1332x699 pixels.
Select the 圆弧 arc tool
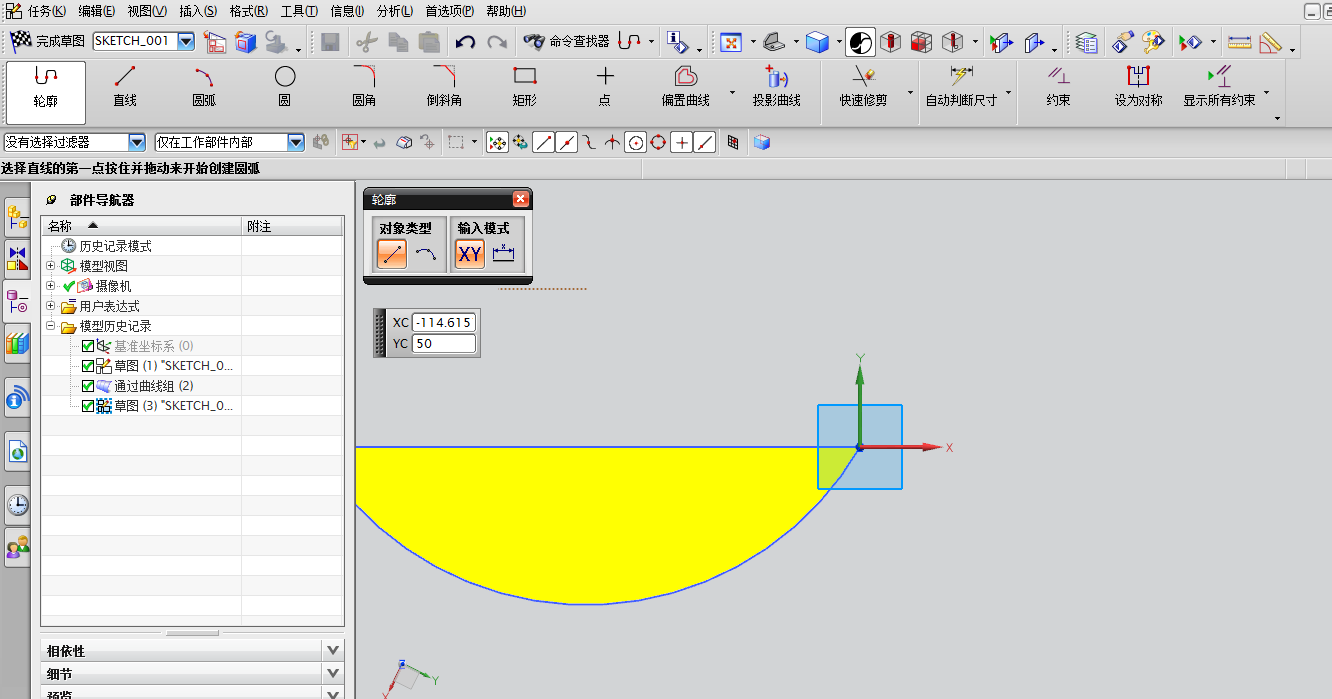[204, 87]
